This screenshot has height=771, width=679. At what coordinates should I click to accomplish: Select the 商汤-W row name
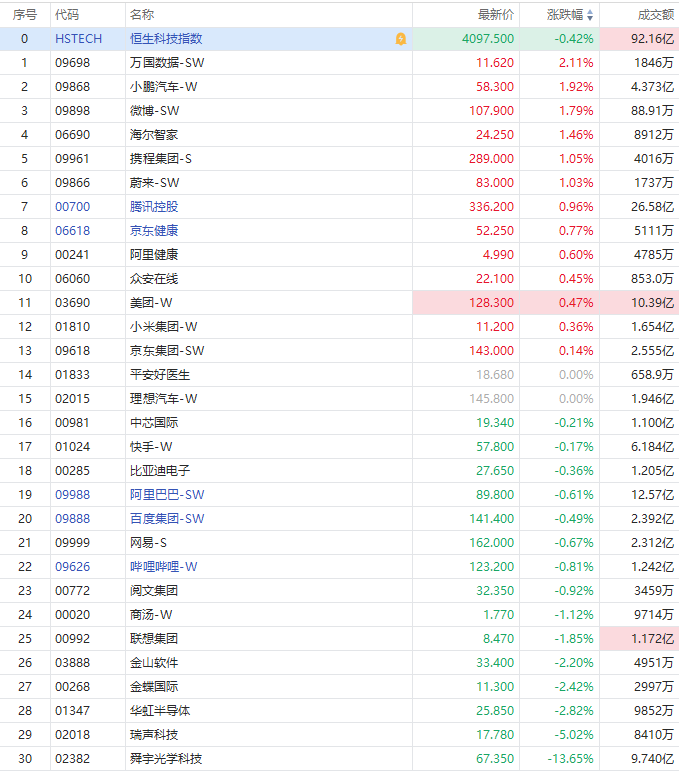coord(151,615)
